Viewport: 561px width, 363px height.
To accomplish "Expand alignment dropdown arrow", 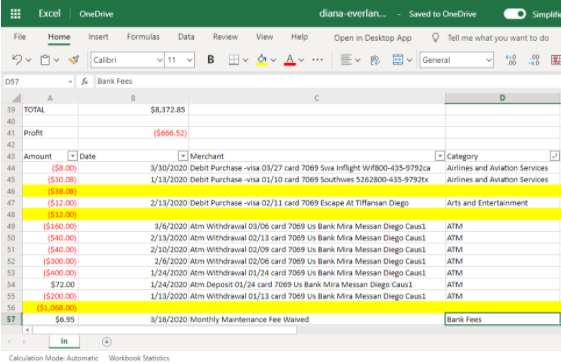I will (357, 60).
